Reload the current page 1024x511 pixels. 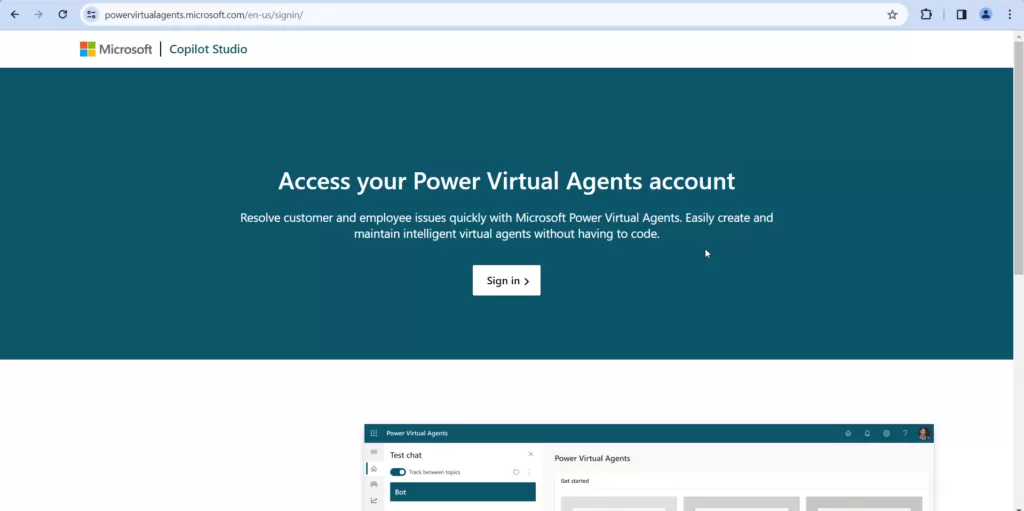tap(63, 15)
